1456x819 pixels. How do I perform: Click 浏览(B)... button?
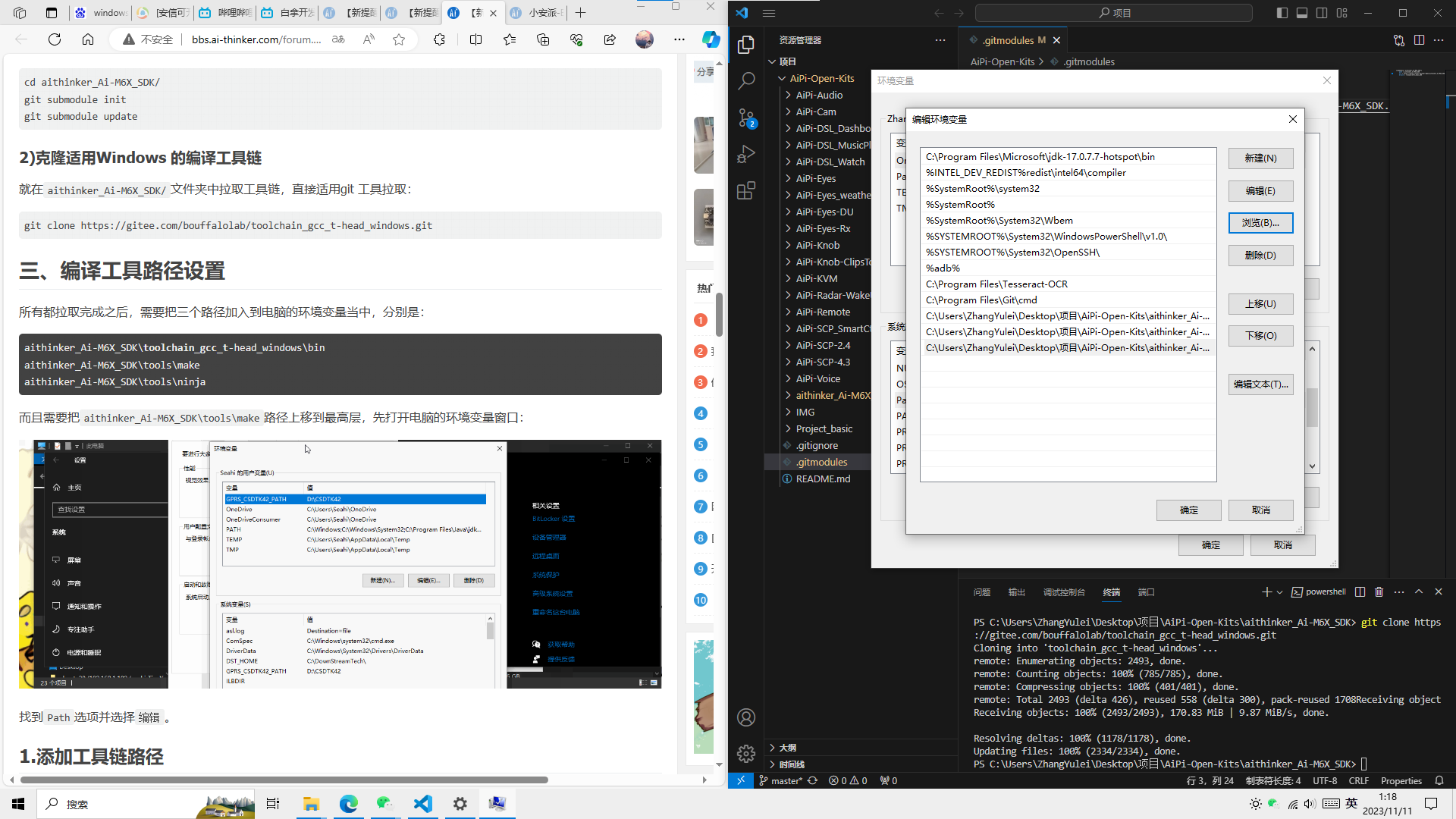(1260, 223)
